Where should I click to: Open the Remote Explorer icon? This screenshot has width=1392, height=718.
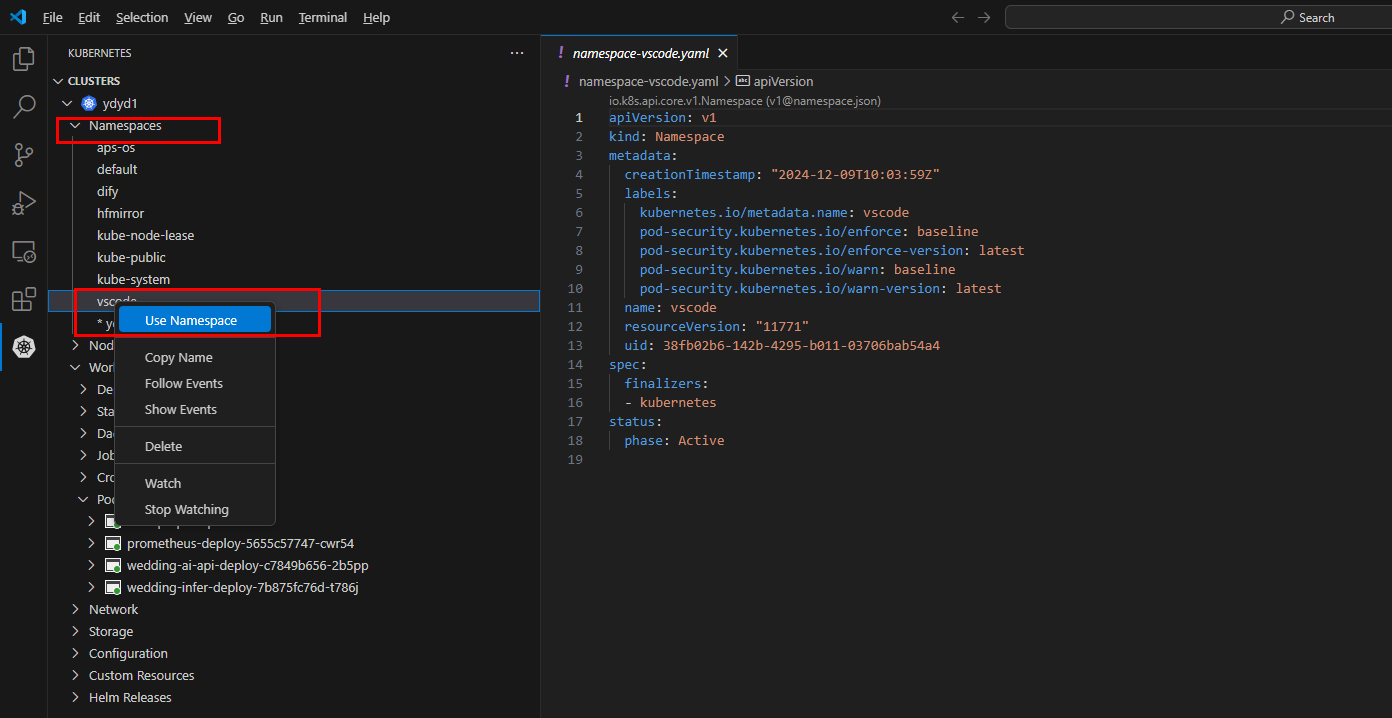pyautogui.click(x=23, y=251)
